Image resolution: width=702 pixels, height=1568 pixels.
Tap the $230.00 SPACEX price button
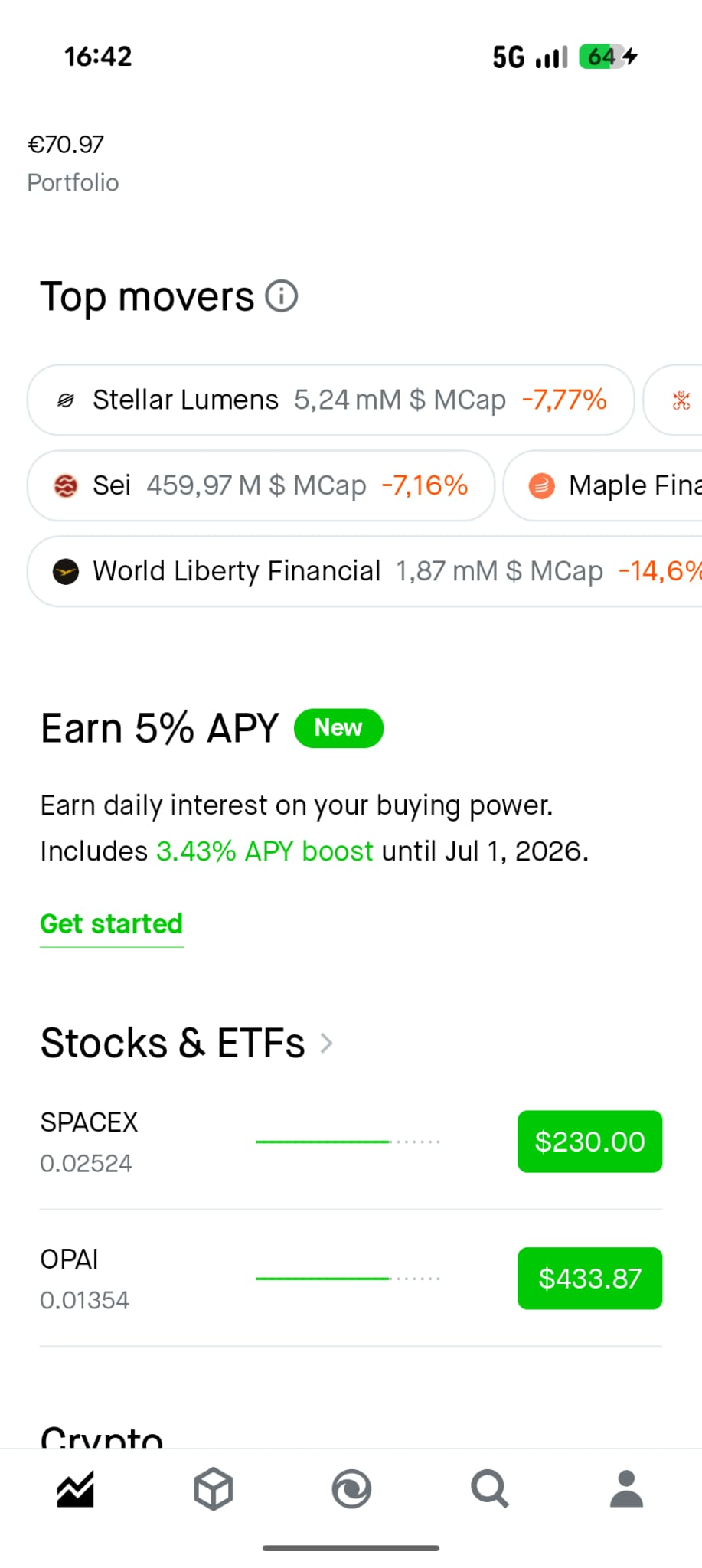pos(589,1142)
